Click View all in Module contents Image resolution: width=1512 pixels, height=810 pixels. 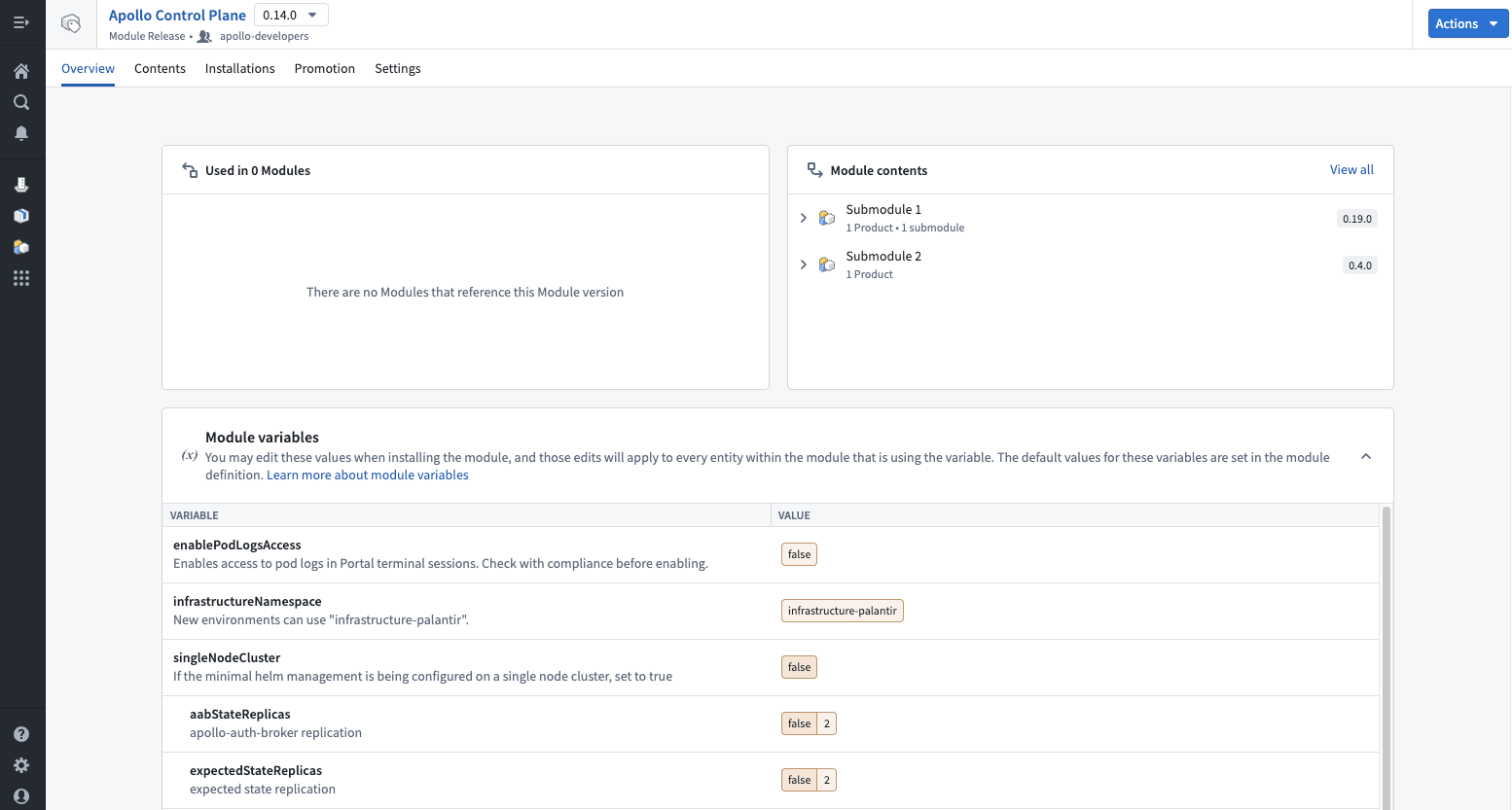coord(1351,169)
